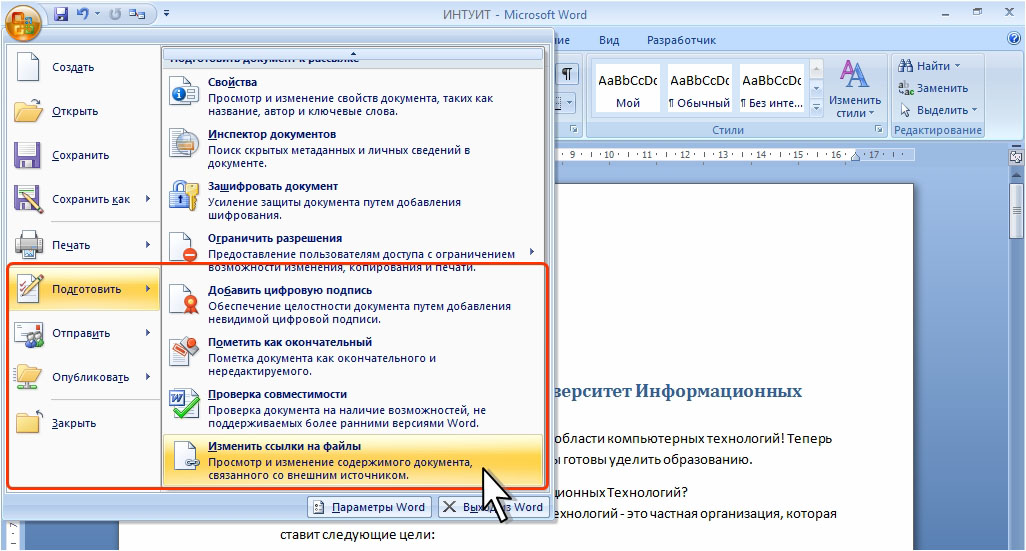Click the Выход из Word button
1026x551 pixels.
tap(493, 507)
